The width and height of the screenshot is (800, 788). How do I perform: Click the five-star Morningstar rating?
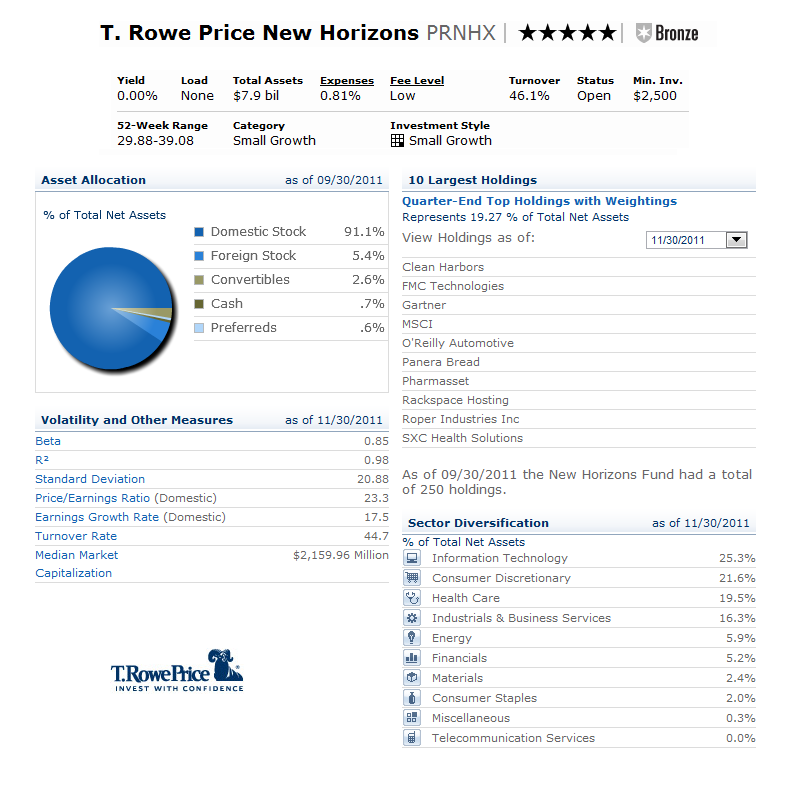pyautogui.click(x=567, y=33)
